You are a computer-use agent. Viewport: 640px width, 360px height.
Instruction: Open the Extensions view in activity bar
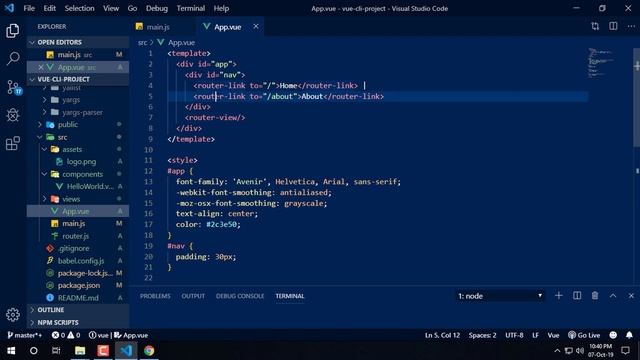click(x=13, y=143)
